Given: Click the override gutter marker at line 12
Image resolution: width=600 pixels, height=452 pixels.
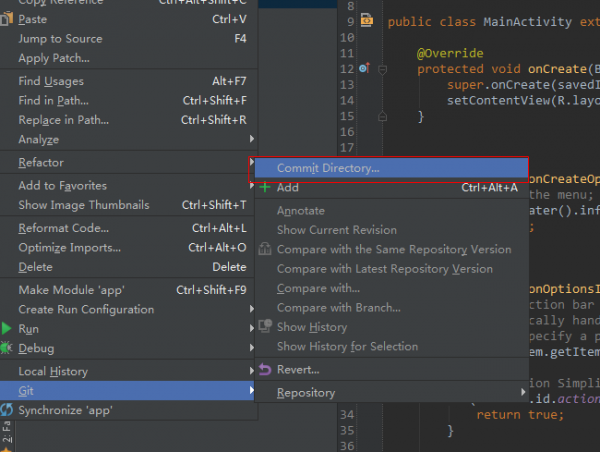Looking at the screenshot, I should click(364, 68).
